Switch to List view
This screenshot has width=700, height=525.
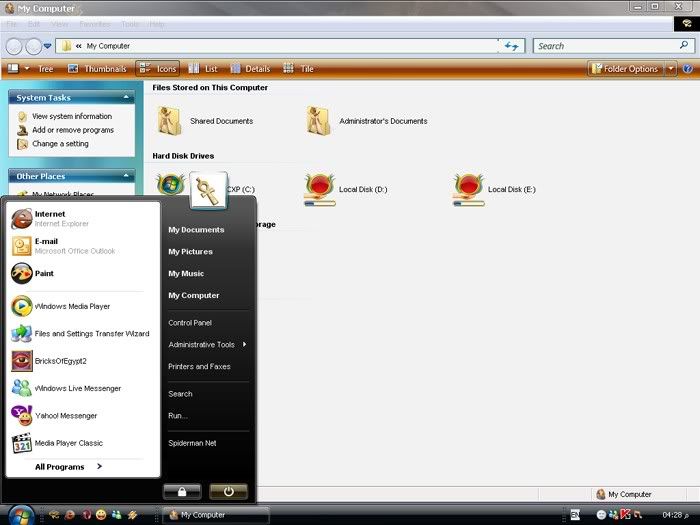click(x=203, y=69)
